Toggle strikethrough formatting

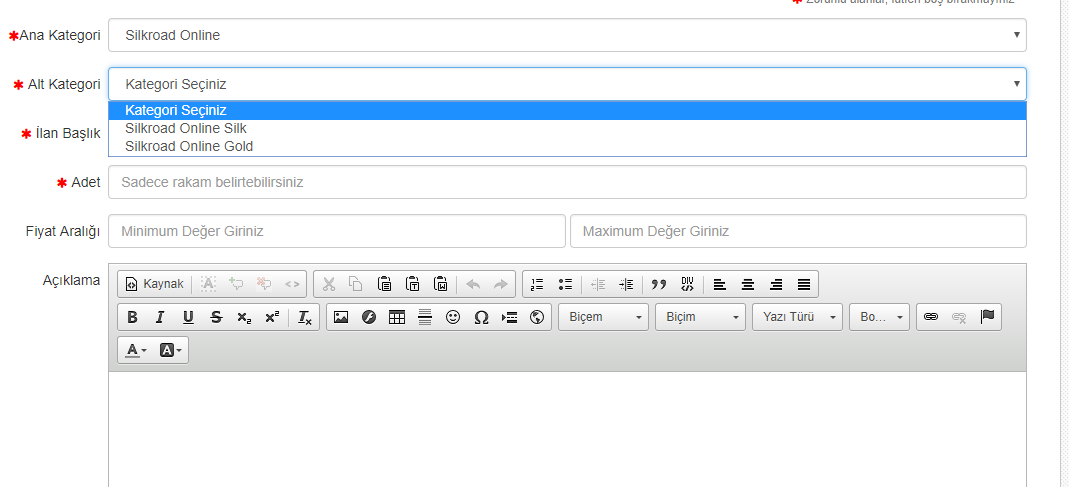pos(216,317)
